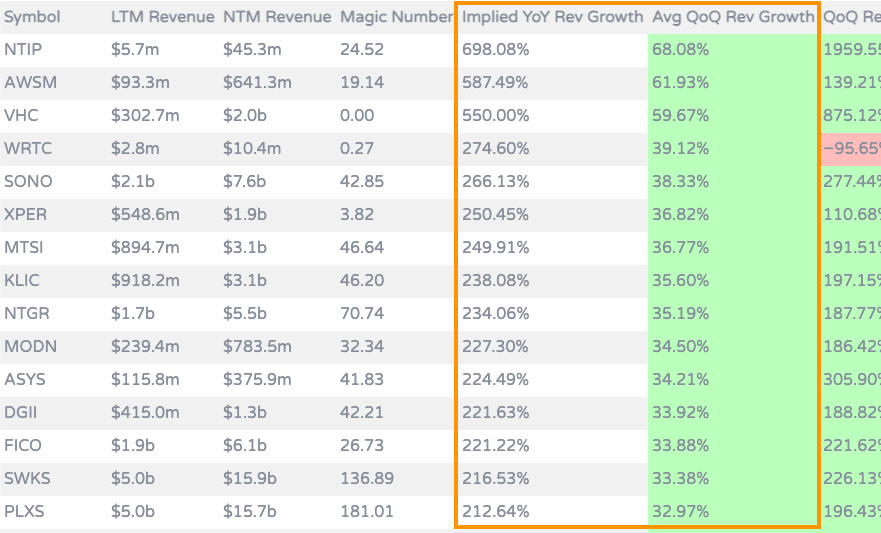Click NTIP NTM Revenue $45.3m
881x533 pixels.
click(252, 49)
